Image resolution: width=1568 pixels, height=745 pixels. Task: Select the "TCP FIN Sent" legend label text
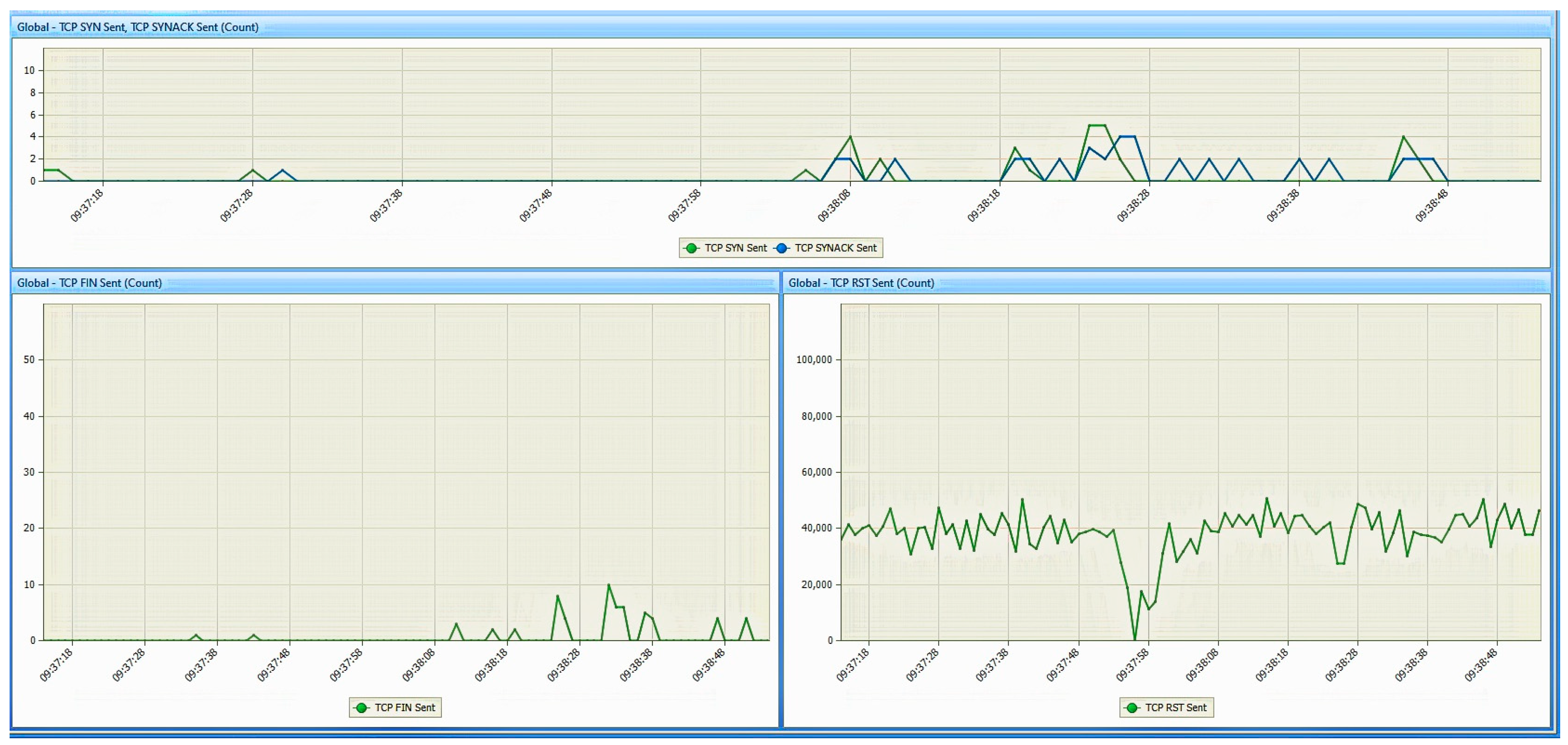click(404, 707)
